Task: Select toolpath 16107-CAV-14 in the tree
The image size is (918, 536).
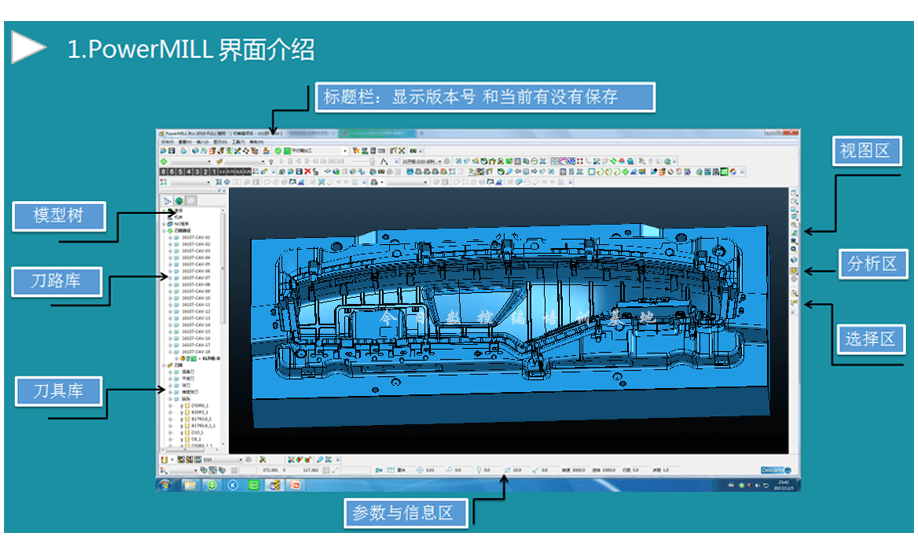Action: 196,325
